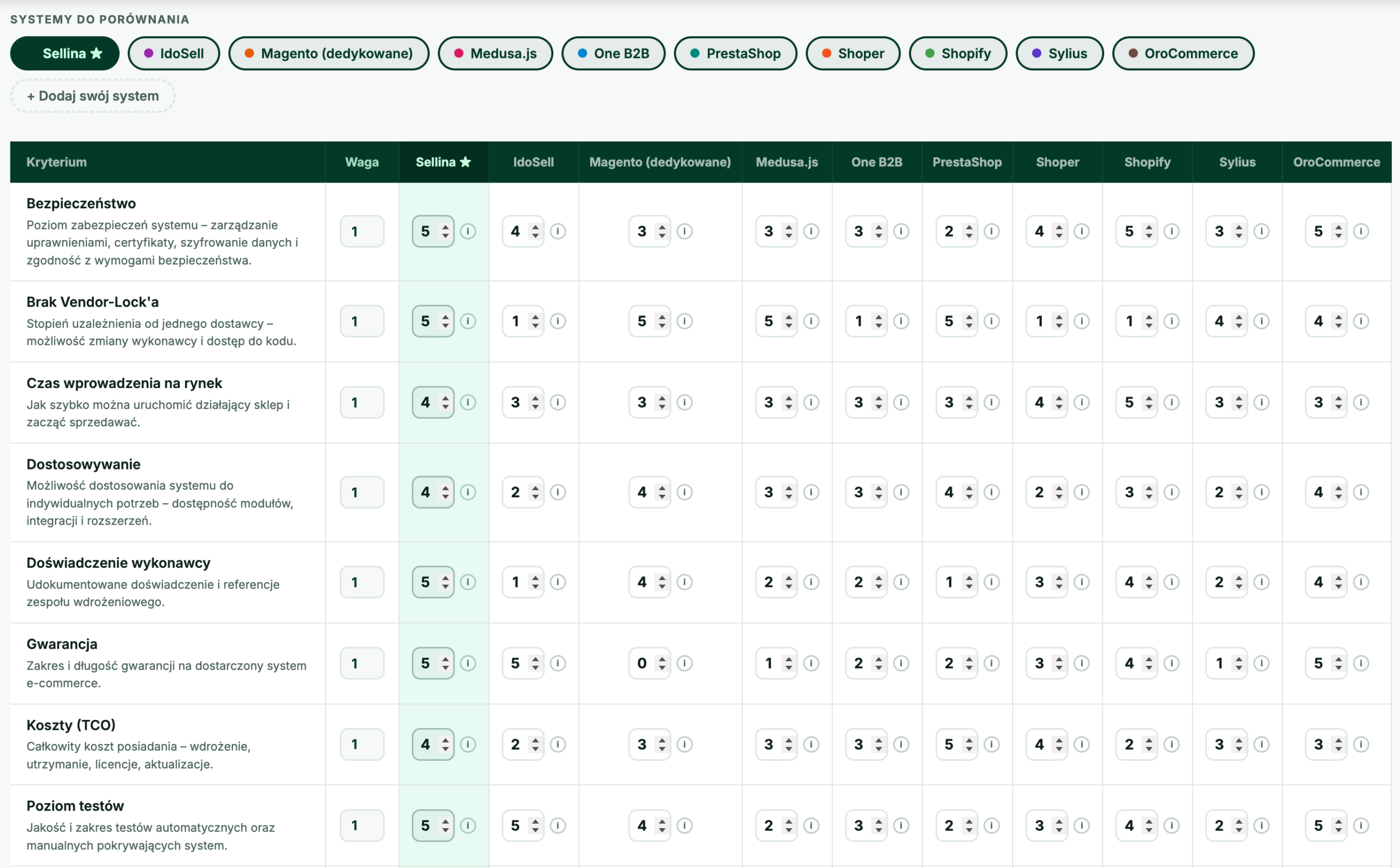Toggle the OroCommerce system chip
The width and height of the screenshot is (1400, 868).
[x=1183, y=54]
